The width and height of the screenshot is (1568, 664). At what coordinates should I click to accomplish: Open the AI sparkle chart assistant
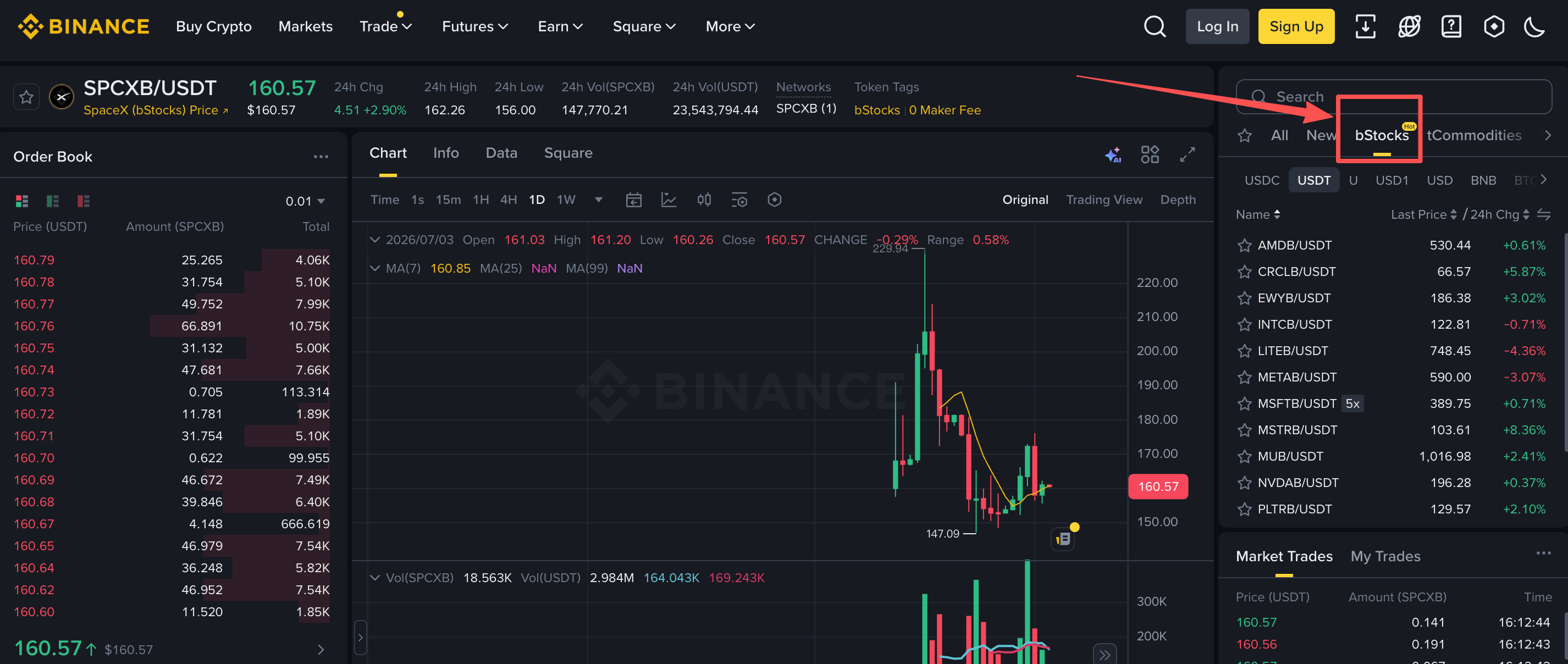click(1113, 154)
